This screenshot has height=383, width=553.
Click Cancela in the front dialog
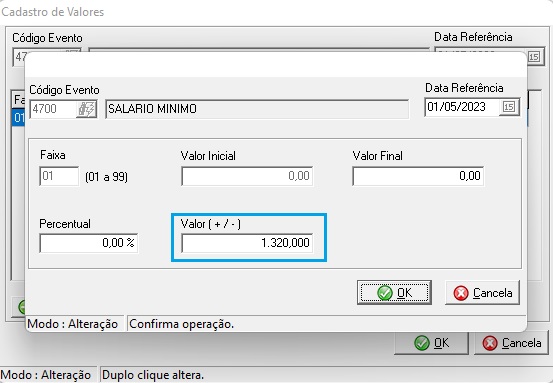coord(482,292)
